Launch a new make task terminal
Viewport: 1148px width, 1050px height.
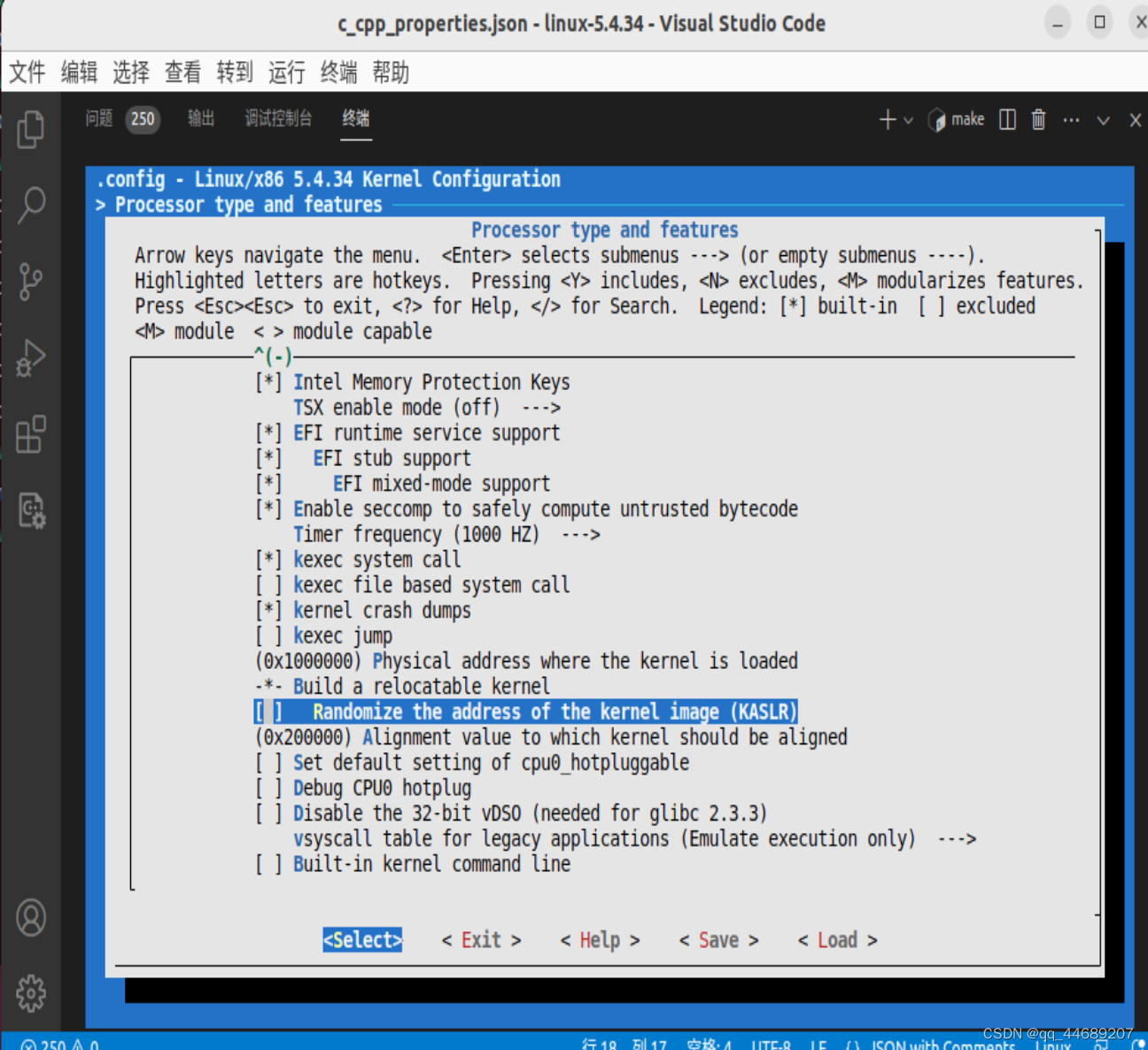(x=956, y=119)
